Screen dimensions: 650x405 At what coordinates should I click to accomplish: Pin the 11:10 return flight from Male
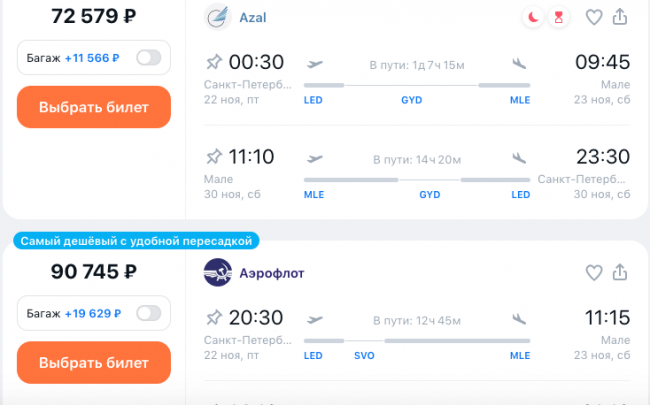[213, 157]
